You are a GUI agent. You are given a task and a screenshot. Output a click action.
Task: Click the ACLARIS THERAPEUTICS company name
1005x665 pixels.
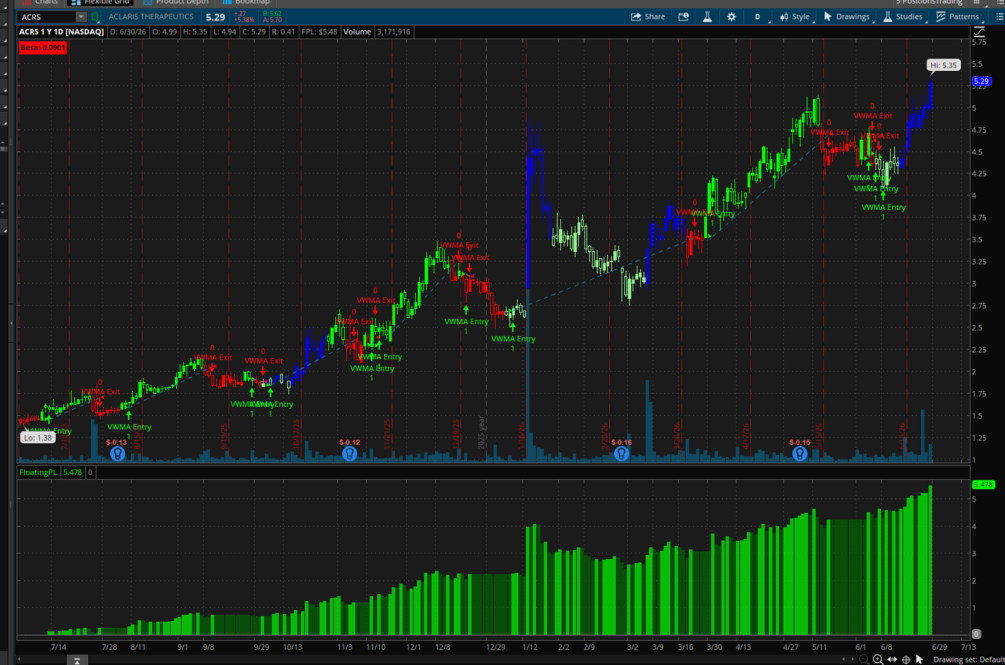(151, 17)
